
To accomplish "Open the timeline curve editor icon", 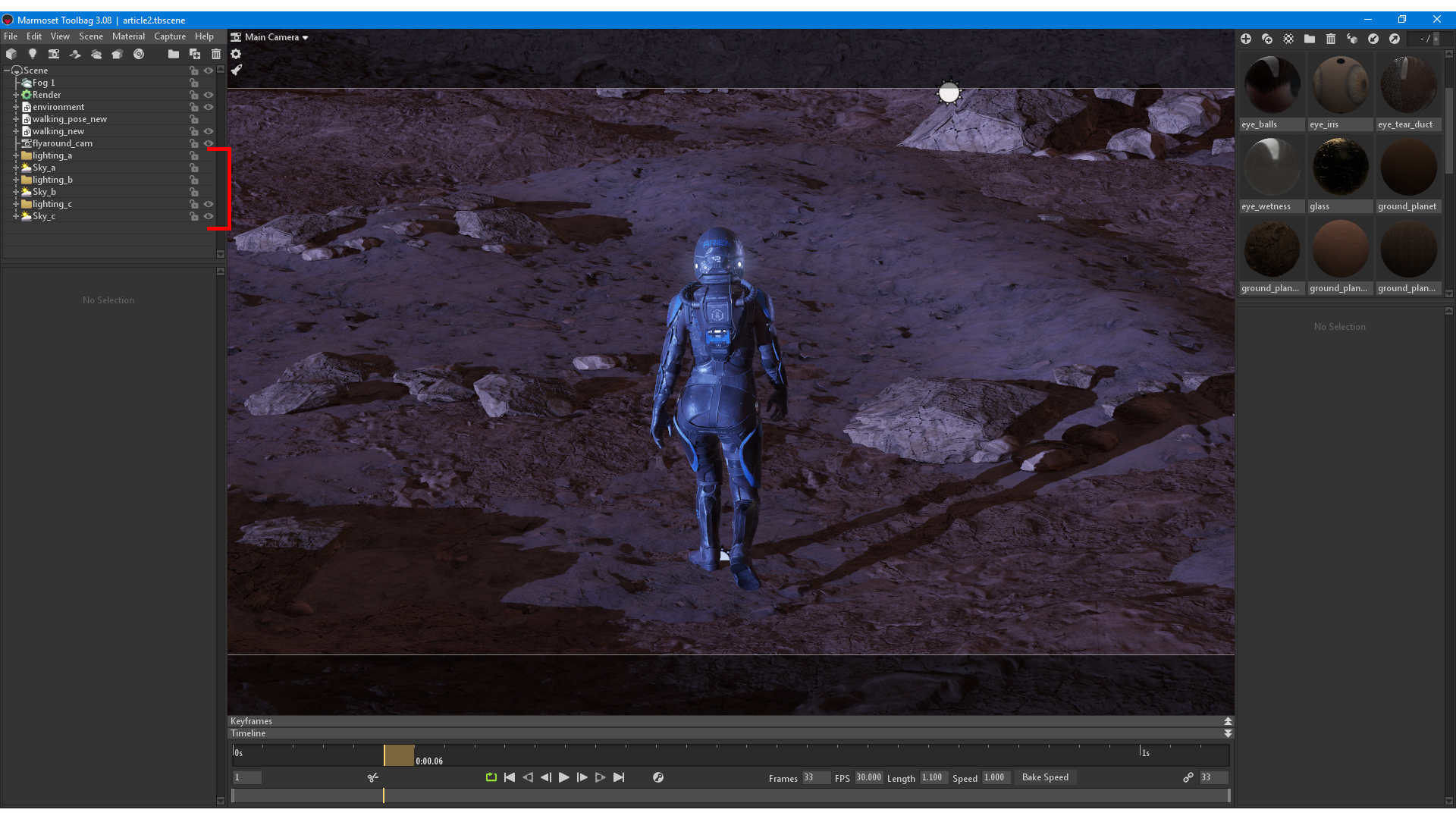I will click(x=658, y=777).
